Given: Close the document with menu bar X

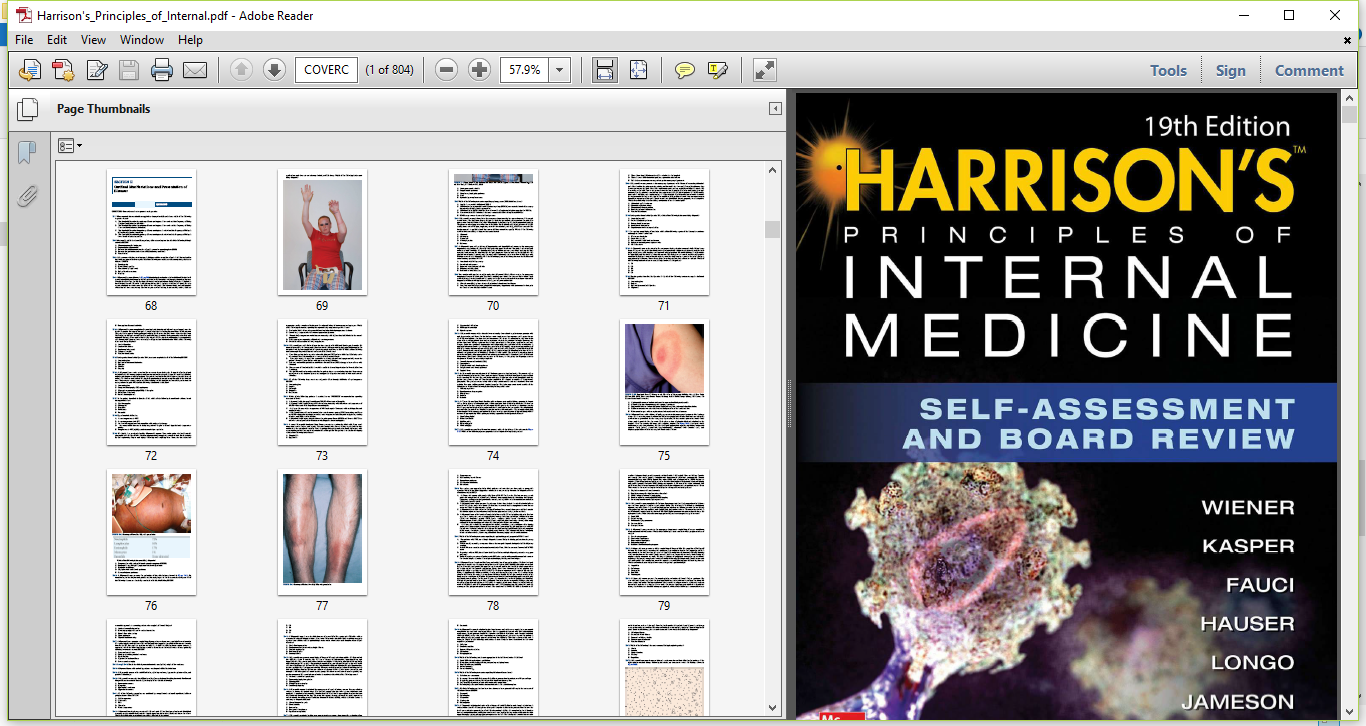Looking at the screenshot, I should click(x=1348, y=40).
